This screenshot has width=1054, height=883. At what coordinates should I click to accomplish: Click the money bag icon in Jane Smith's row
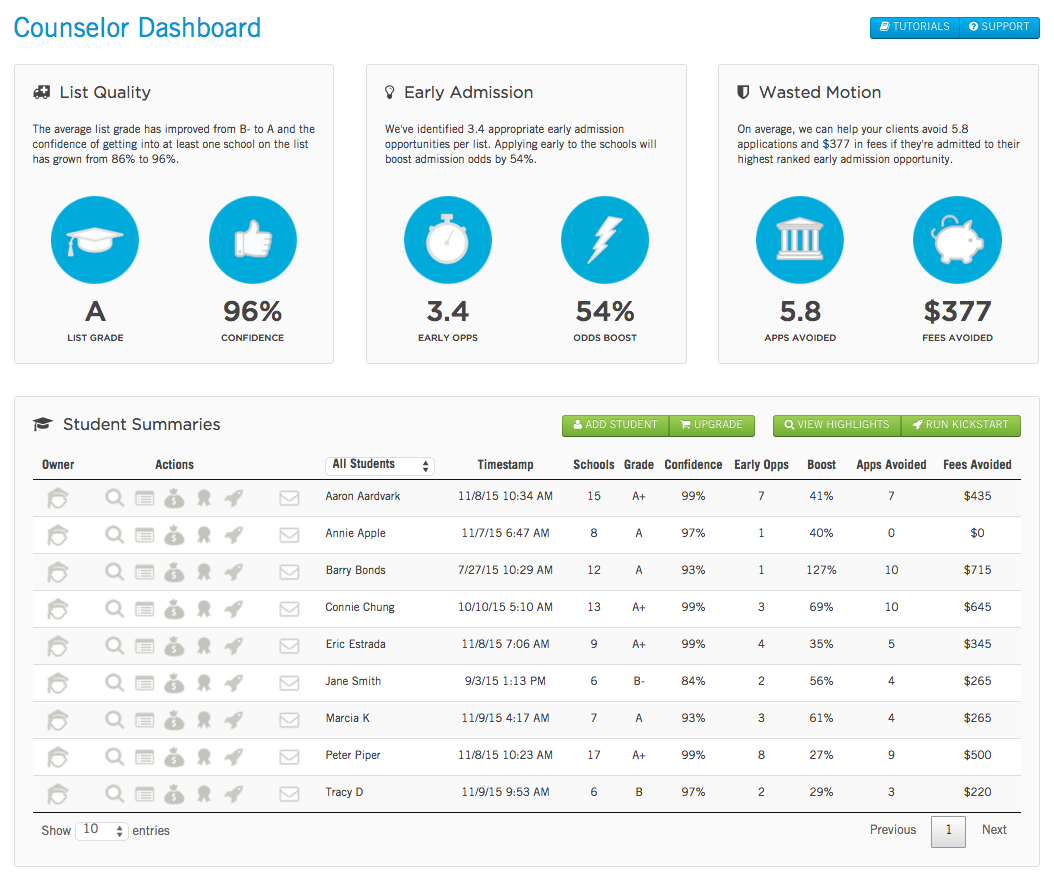coord(175,683)
